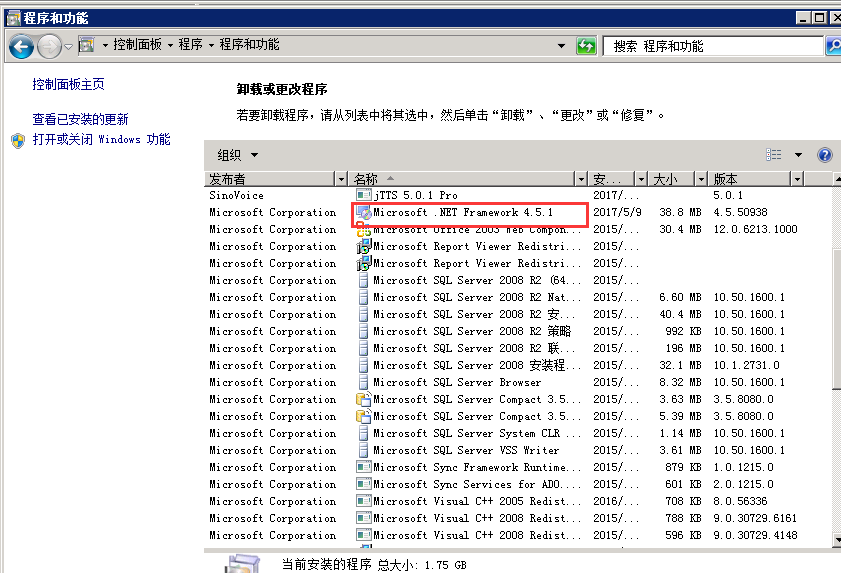This screenshot has width=841, height=573.
Task: Open the 大小 column filter dropdown
Action: [x=701, y=179]
